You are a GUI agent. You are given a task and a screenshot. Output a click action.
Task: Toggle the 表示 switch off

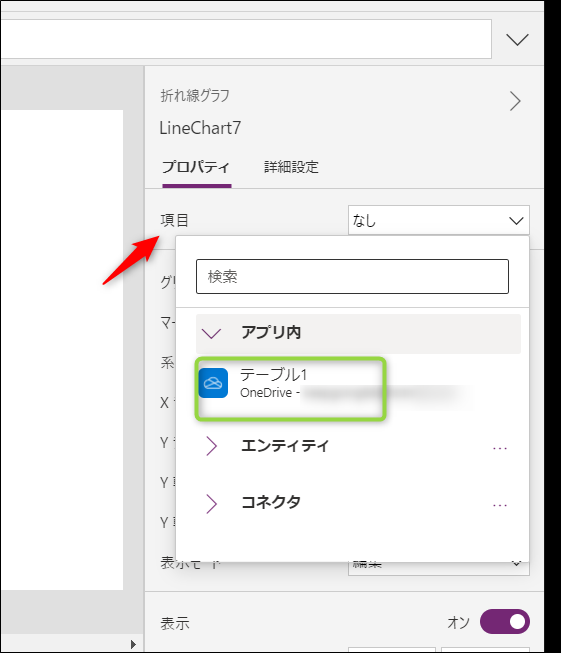pos(505,622)
